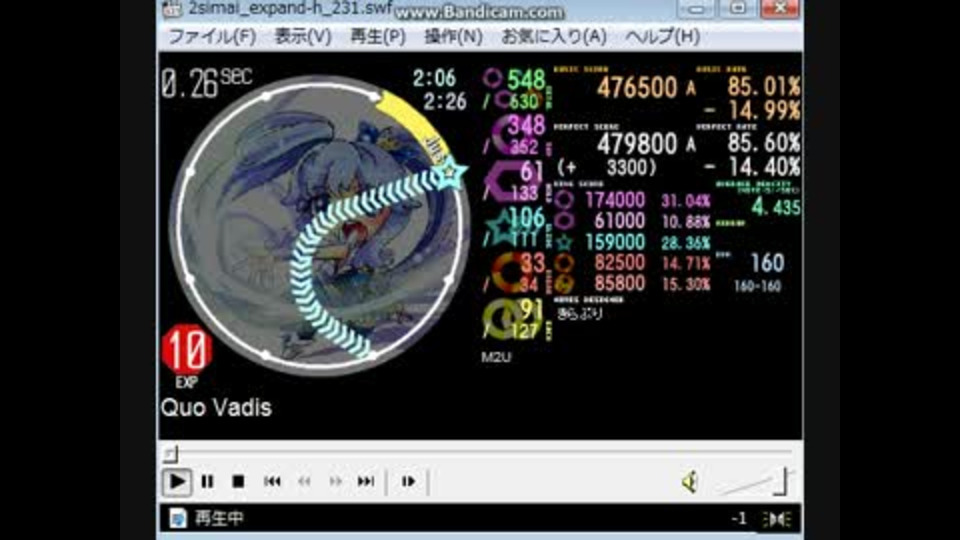This screenshot has width=960, height=540.
Task: Click the M2U artist label
Action: coord(496,358)
